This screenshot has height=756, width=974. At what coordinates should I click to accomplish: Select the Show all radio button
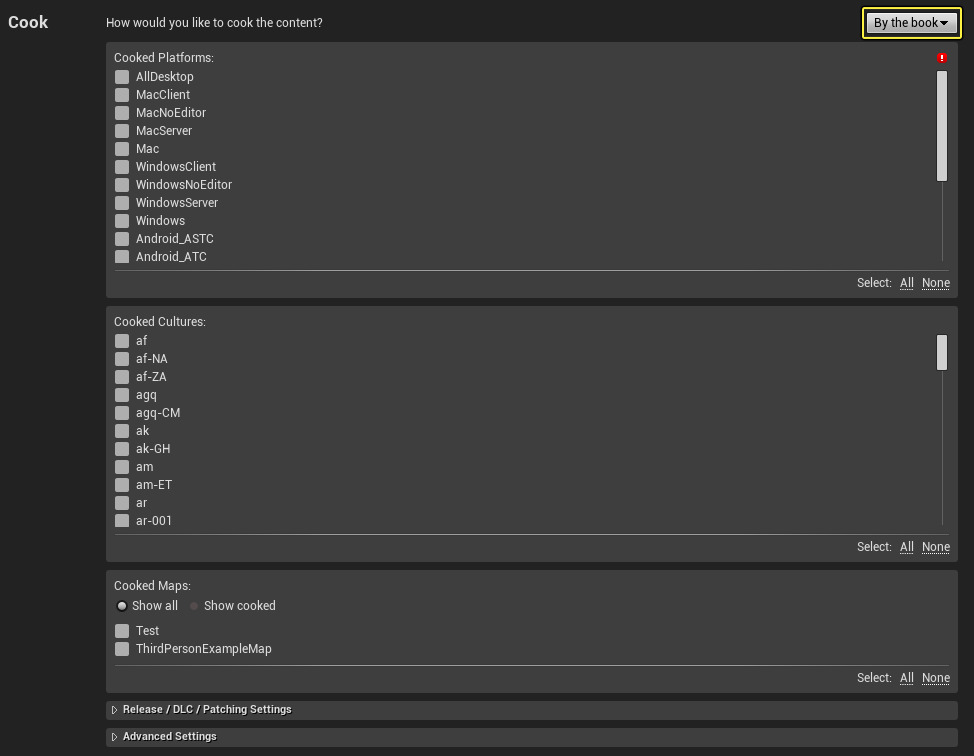[x=122, y=606]
